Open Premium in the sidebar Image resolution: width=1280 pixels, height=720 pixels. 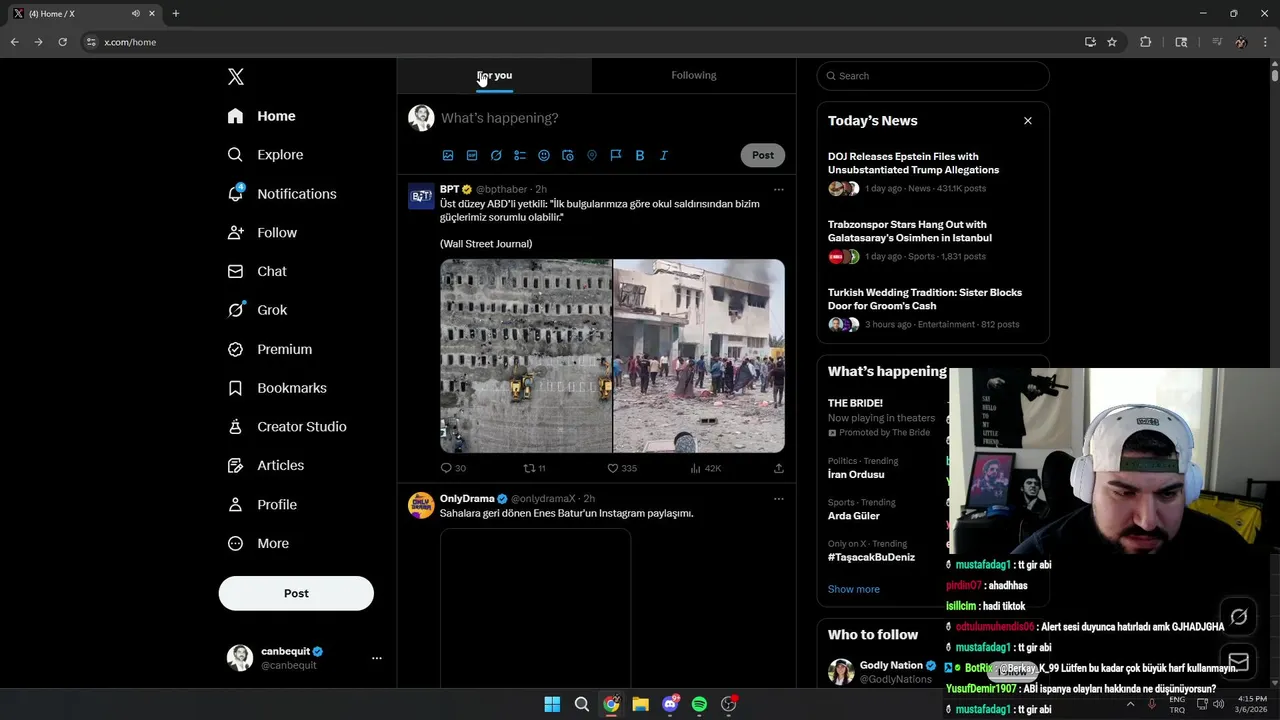click(270, 349)
